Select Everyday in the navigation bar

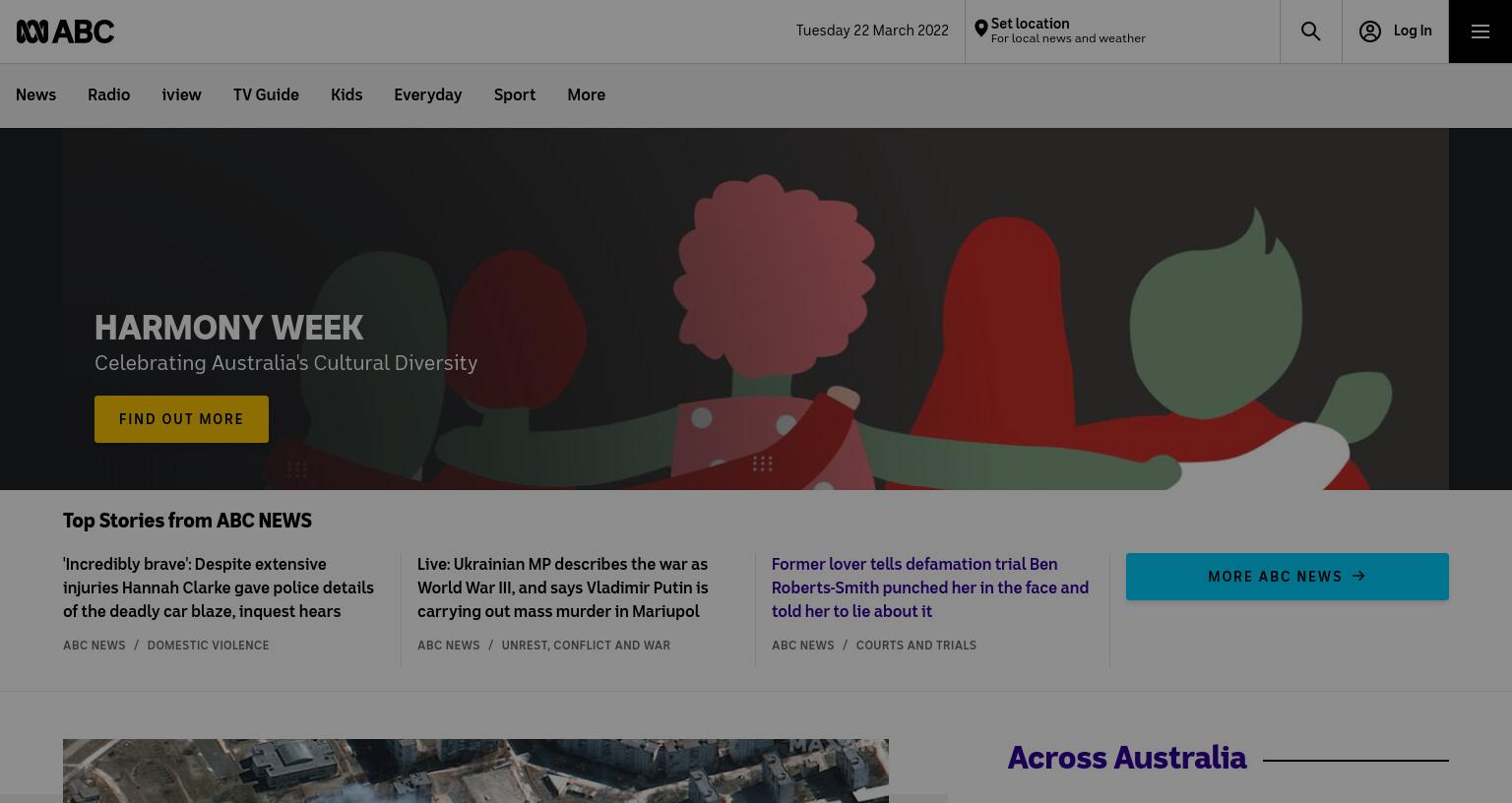point(427,95)
